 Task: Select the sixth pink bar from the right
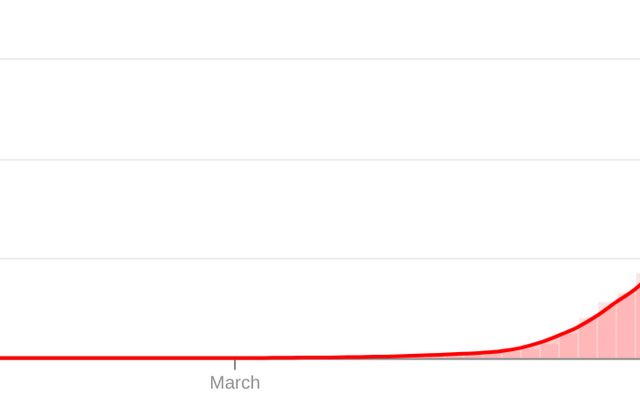(x=549, y=348)
